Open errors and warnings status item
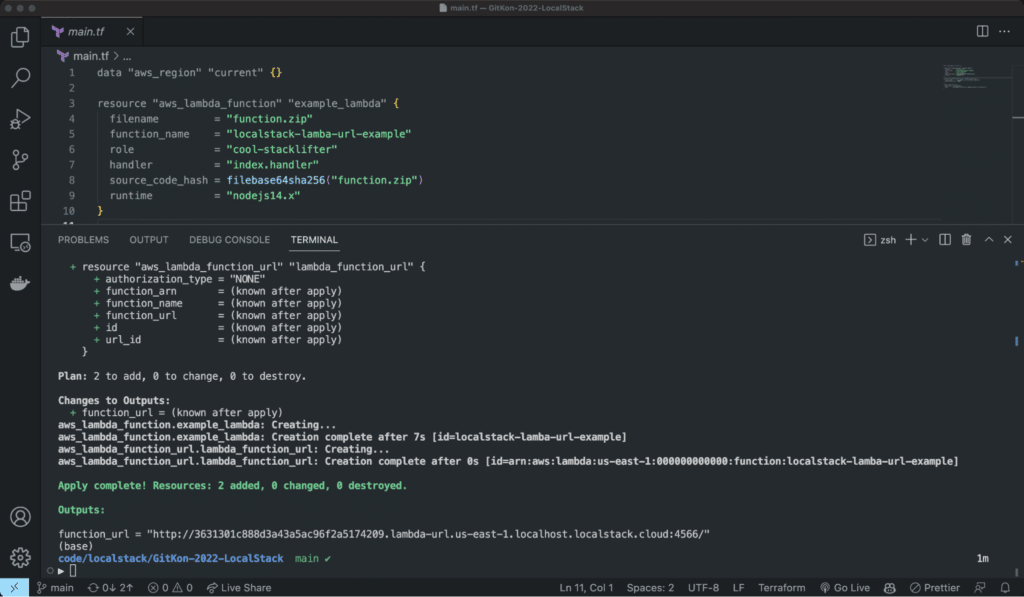 point(170,588)
